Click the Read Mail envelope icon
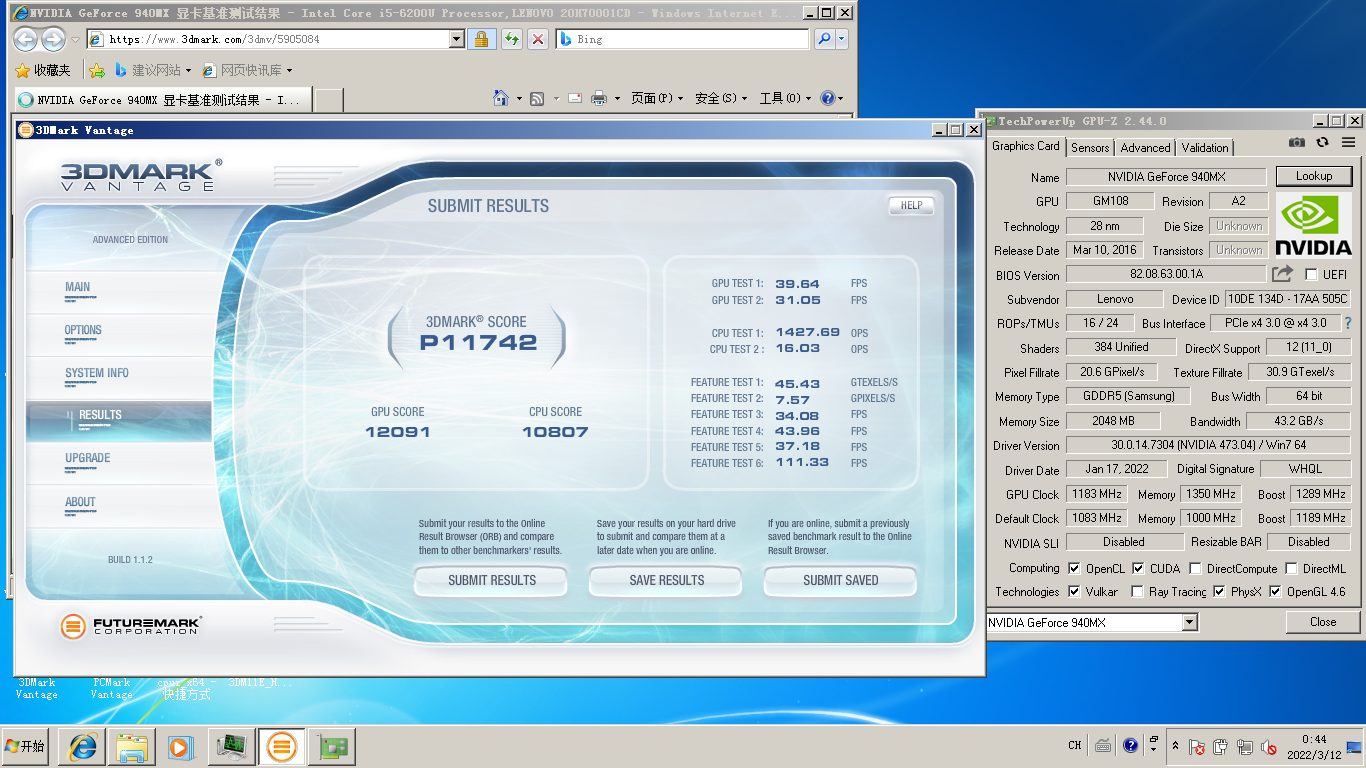Image resolution: width=1366 pixels, height=768 pixels. (575, 98)
